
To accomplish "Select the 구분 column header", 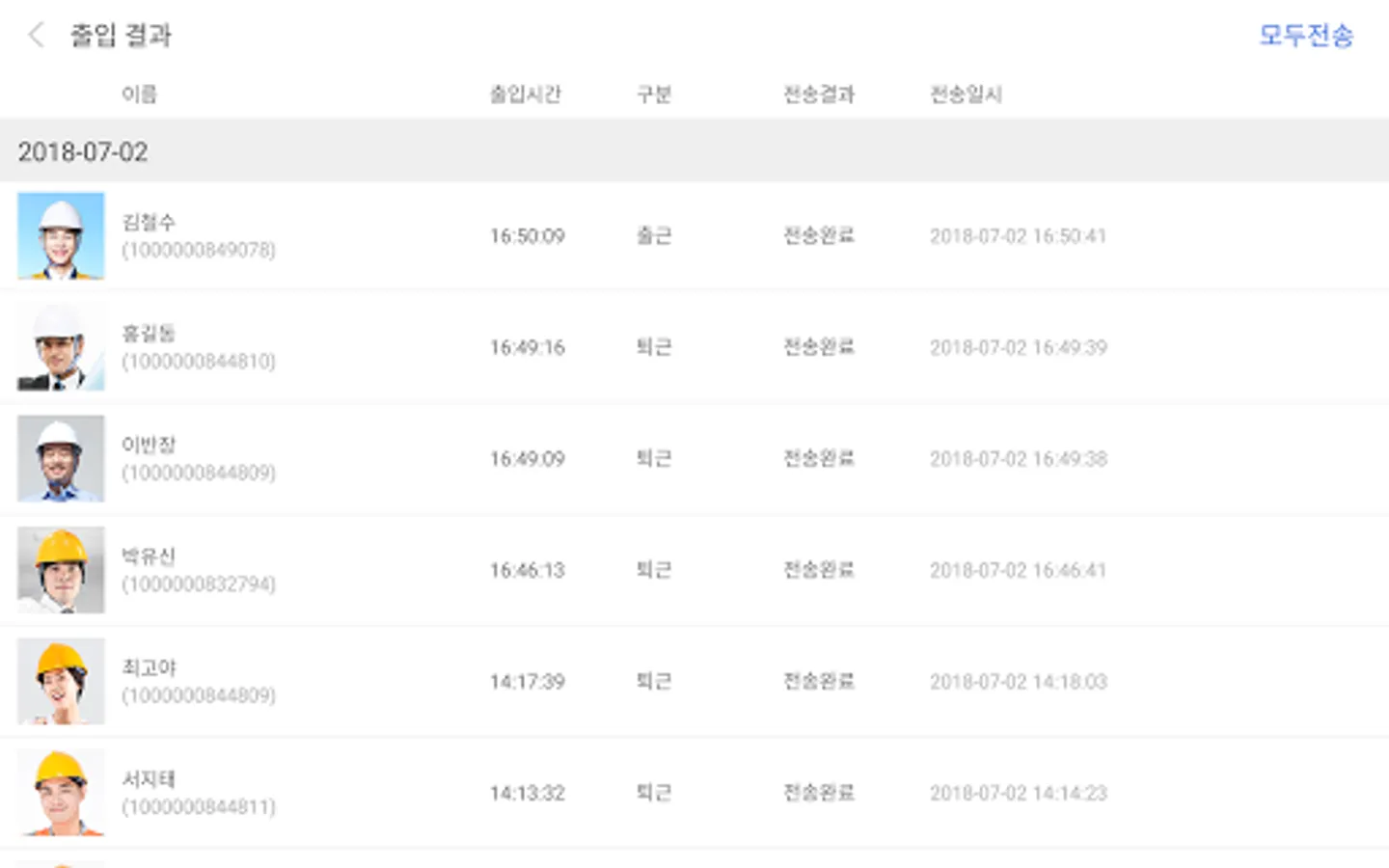I will click(x=654, y=95).
